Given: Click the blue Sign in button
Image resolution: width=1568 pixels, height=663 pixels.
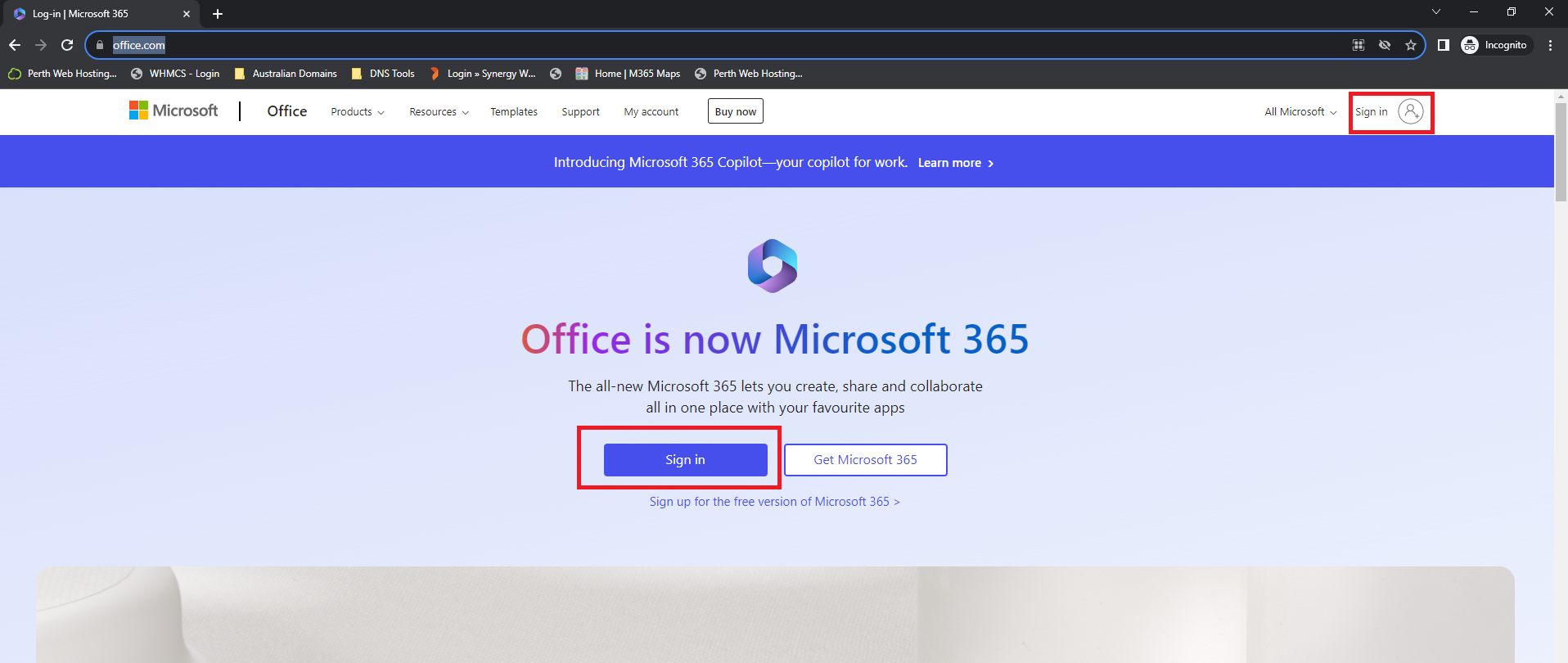Looking at the screenshot, I should (x=686, y=460).
